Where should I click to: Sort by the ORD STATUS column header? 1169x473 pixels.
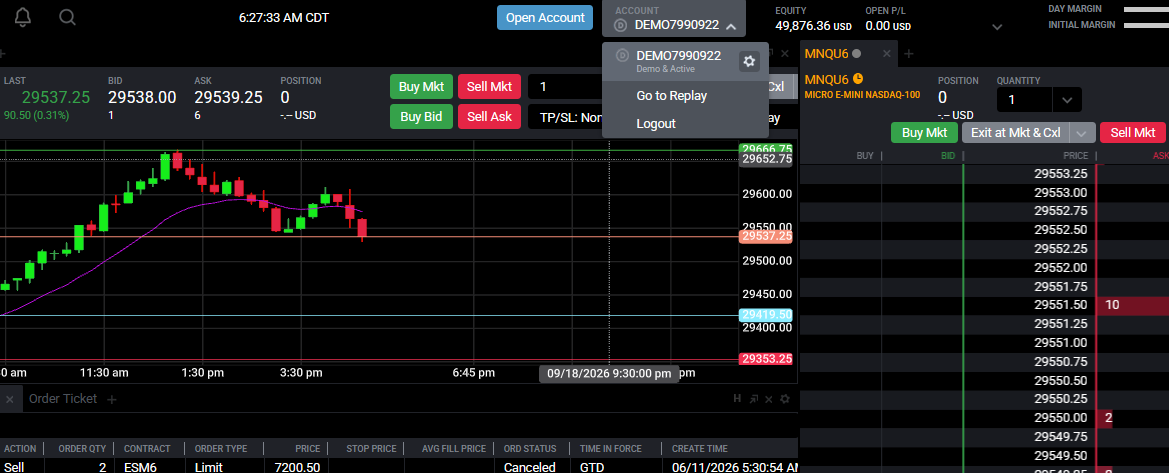click(530, 448)
